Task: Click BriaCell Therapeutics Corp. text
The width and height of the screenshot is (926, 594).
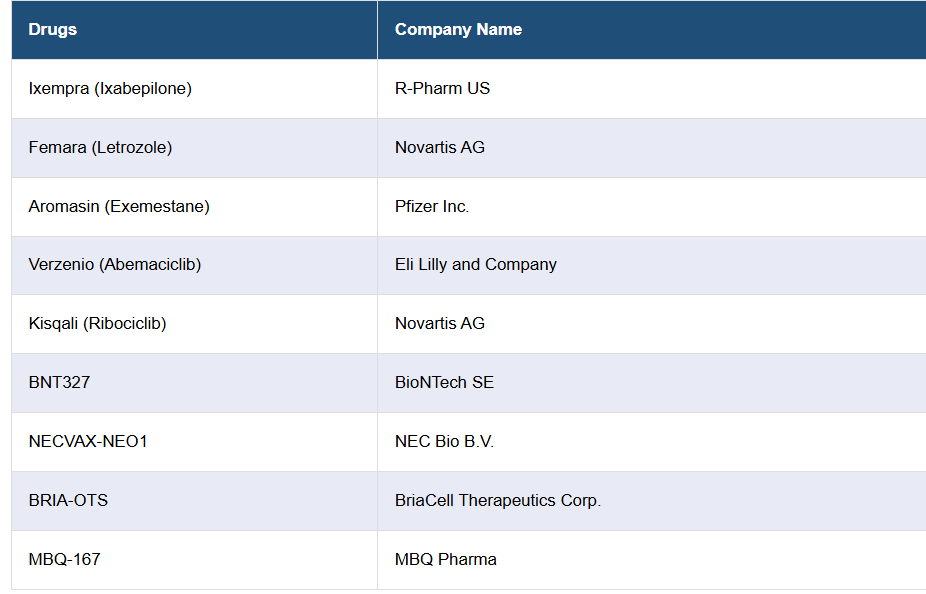Action: 498,500
